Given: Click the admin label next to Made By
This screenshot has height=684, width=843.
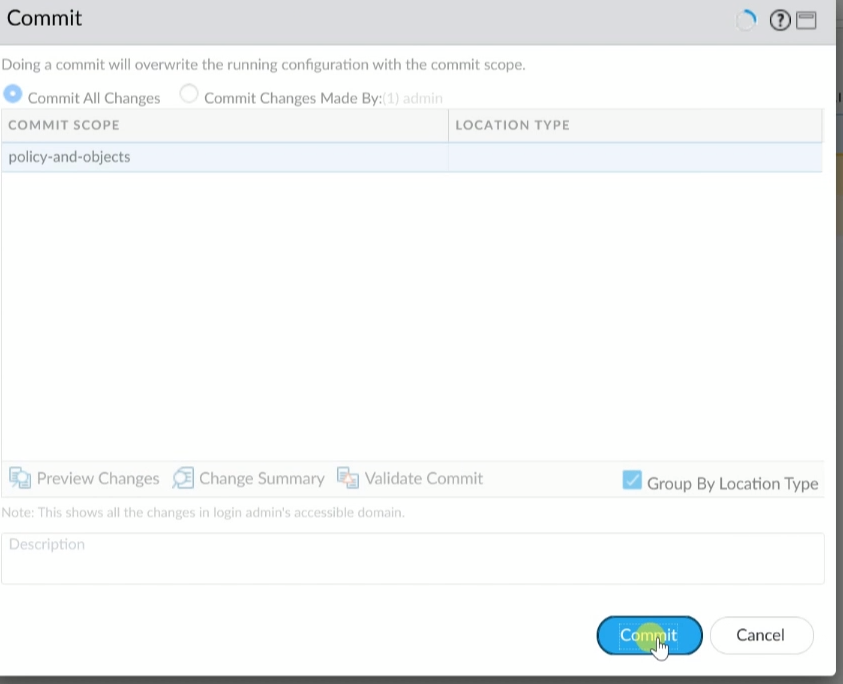Looking at the screenshot, I should pos(423,98).
